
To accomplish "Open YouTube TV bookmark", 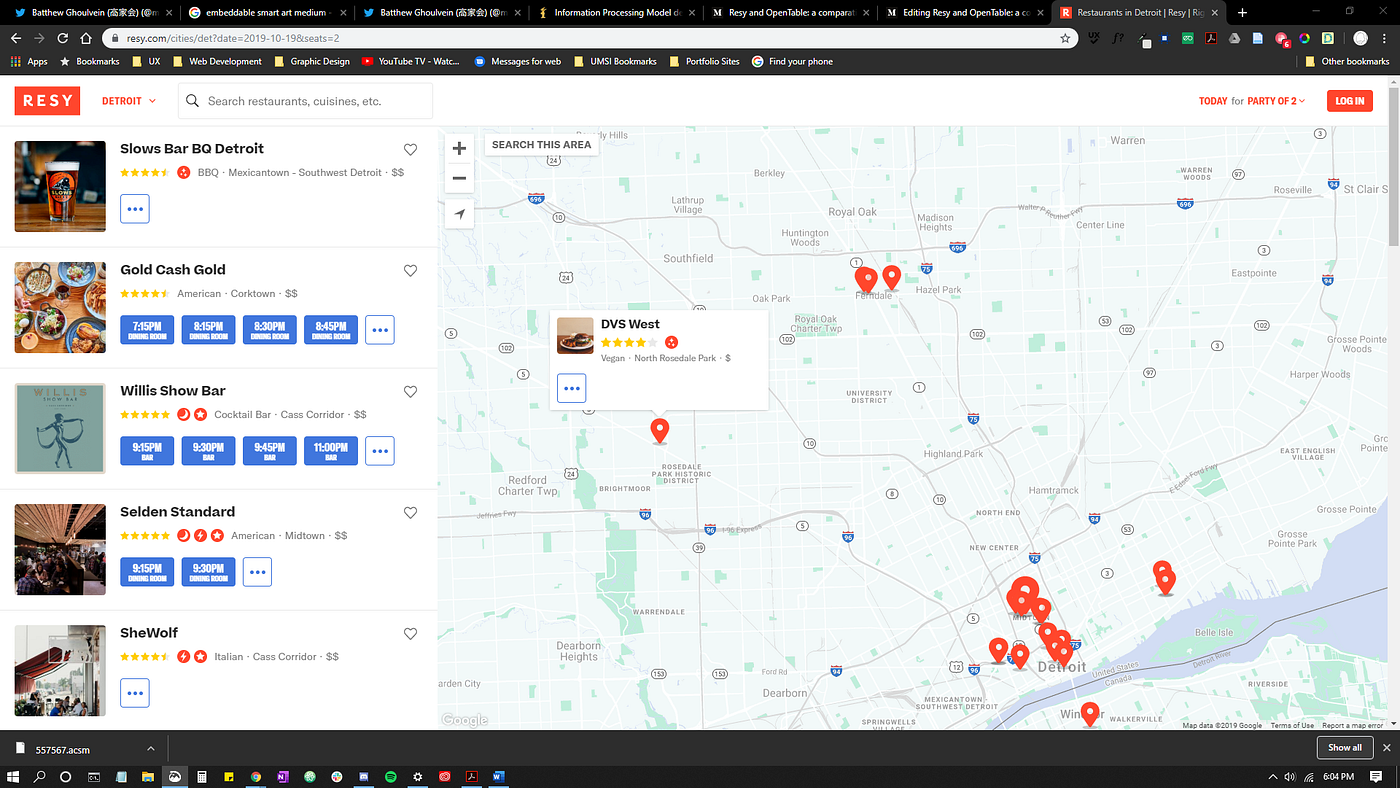I will 410,61.
